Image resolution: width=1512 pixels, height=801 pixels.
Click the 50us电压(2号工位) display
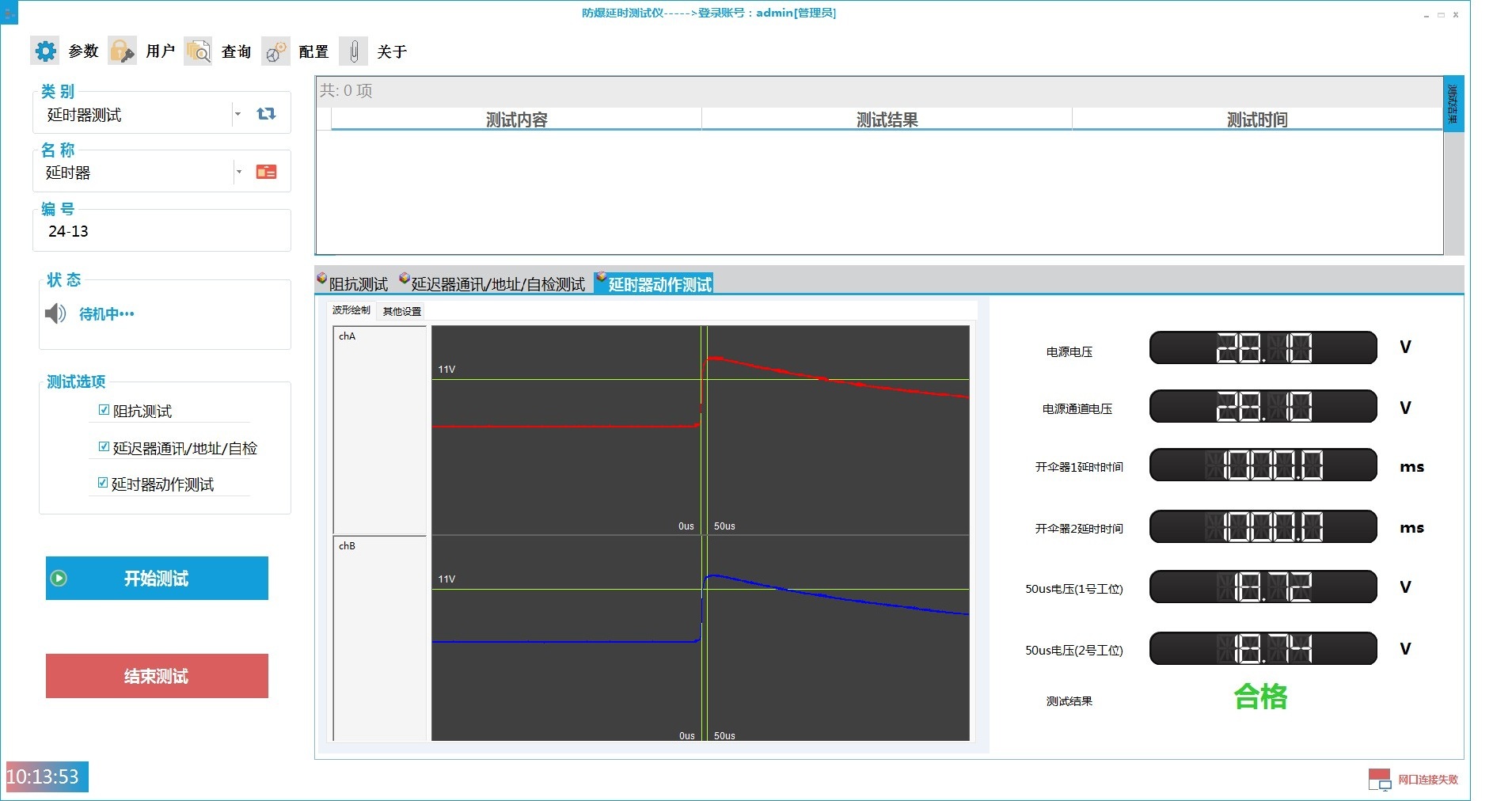coord(1263,648)
